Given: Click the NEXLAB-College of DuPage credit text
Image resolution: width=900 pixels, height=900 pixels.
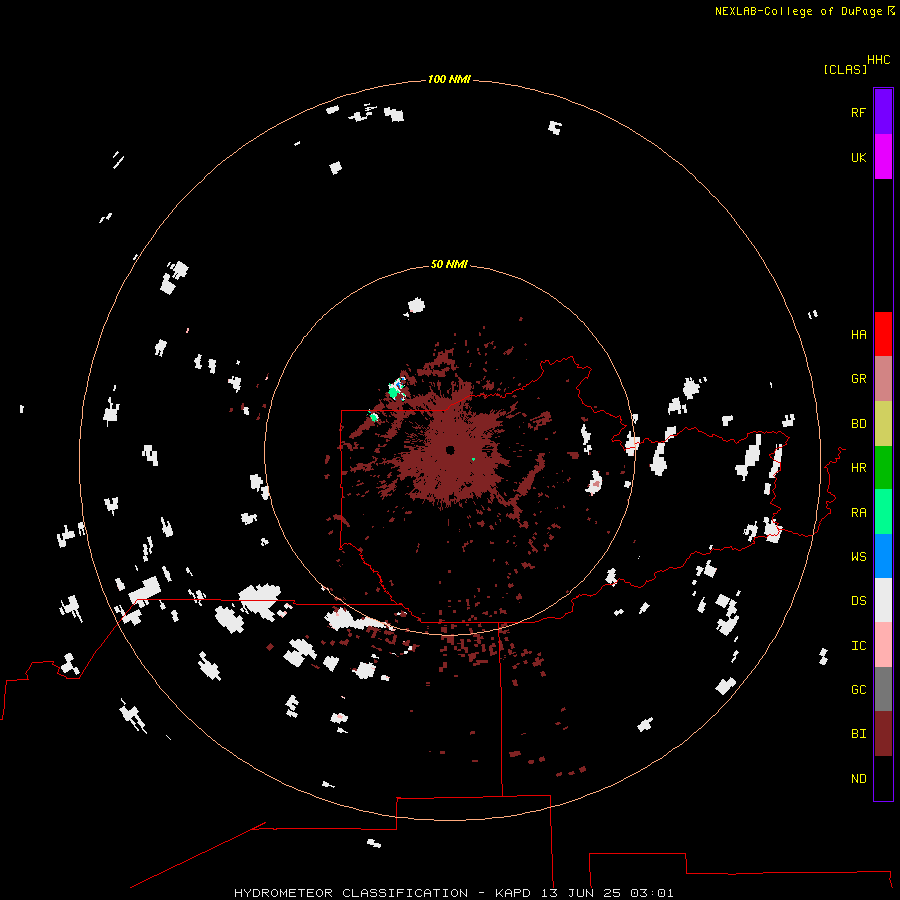Looking at the screenshot, I should click(798, 11).
